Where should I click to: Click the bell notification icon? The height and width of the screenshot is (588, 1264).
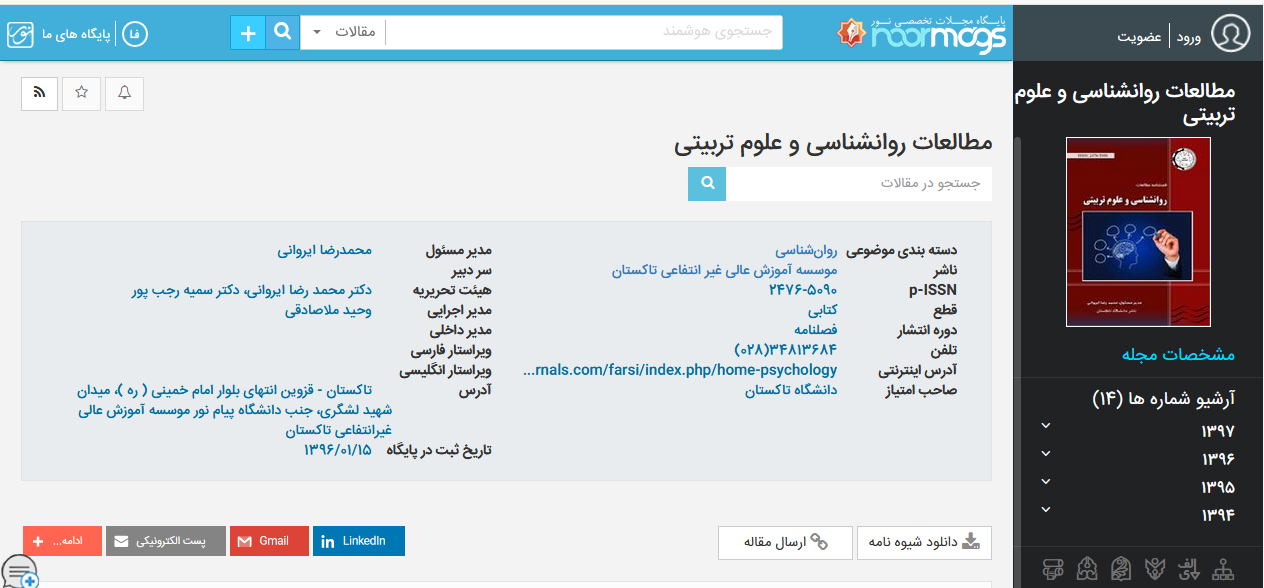(x=124, y=93)
